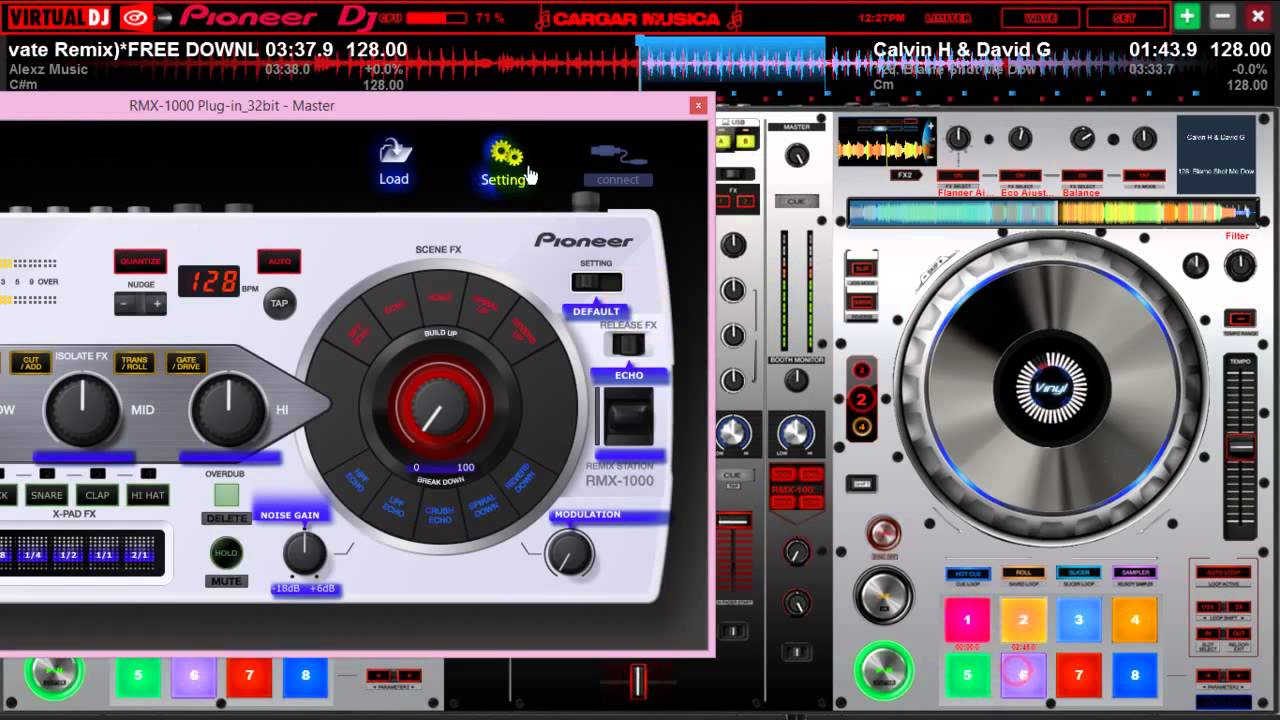The height and width of the screenshot is (720, 1280).
Task: Click the green plus button in top bar
Action: (1187, 16)
